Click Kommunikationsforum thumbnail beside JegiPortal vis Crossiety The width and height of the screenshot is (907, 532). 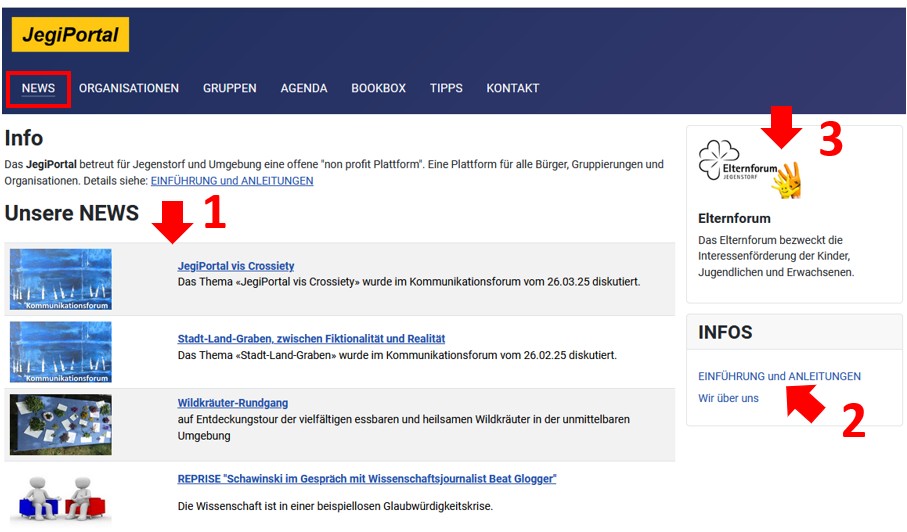point(61,279)
